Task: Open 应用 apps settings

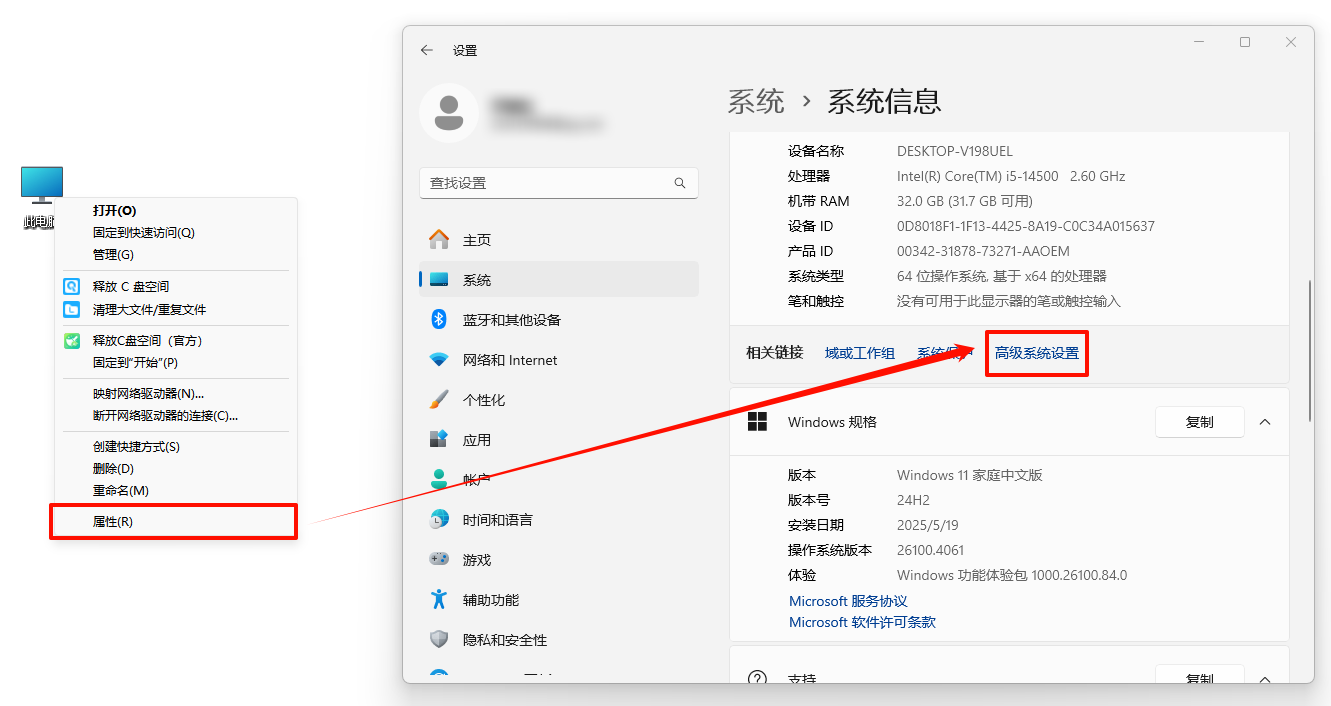Action: 476,440
